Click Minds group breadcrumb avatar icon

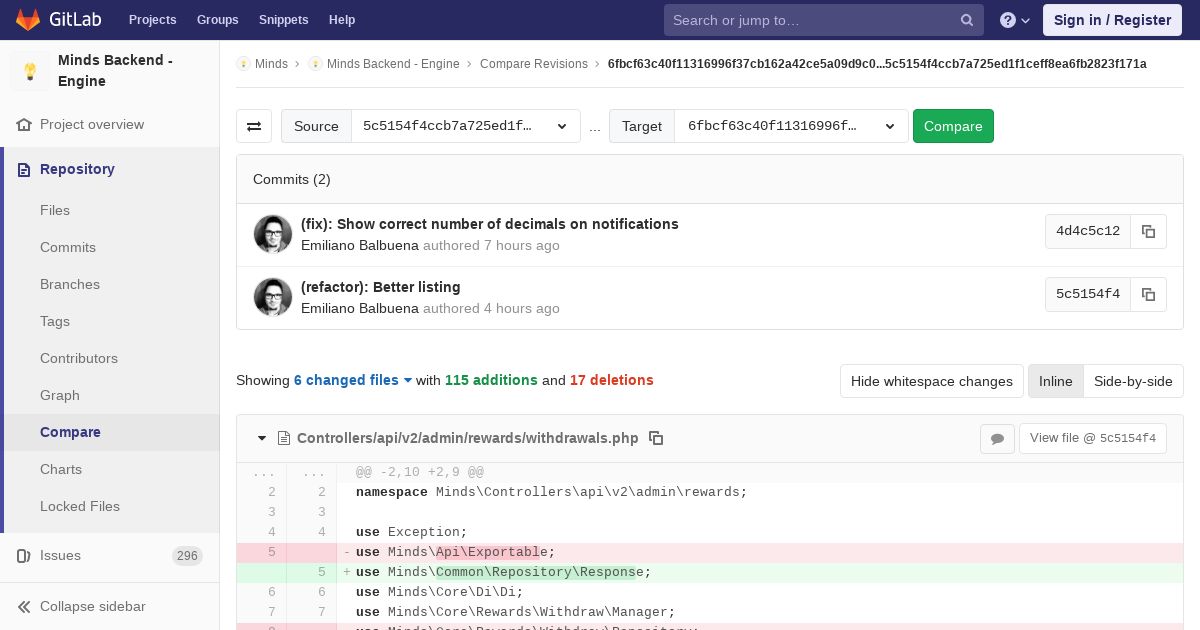(243, 64)
